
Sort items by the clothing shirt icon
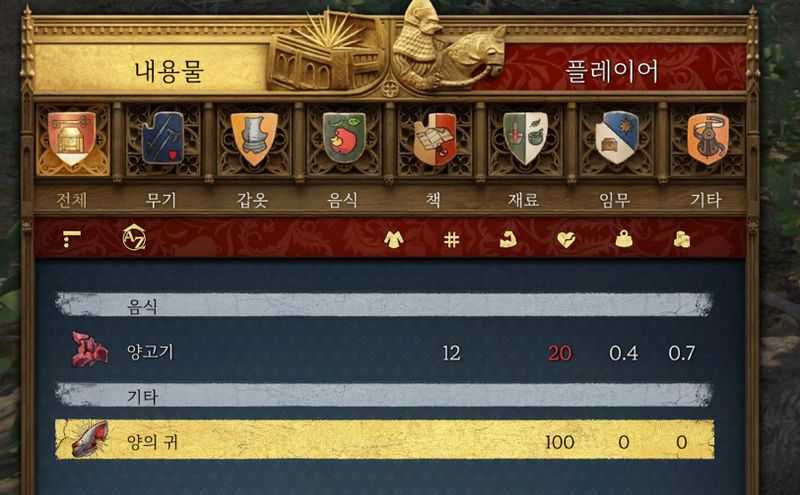(x=393, y=239)
